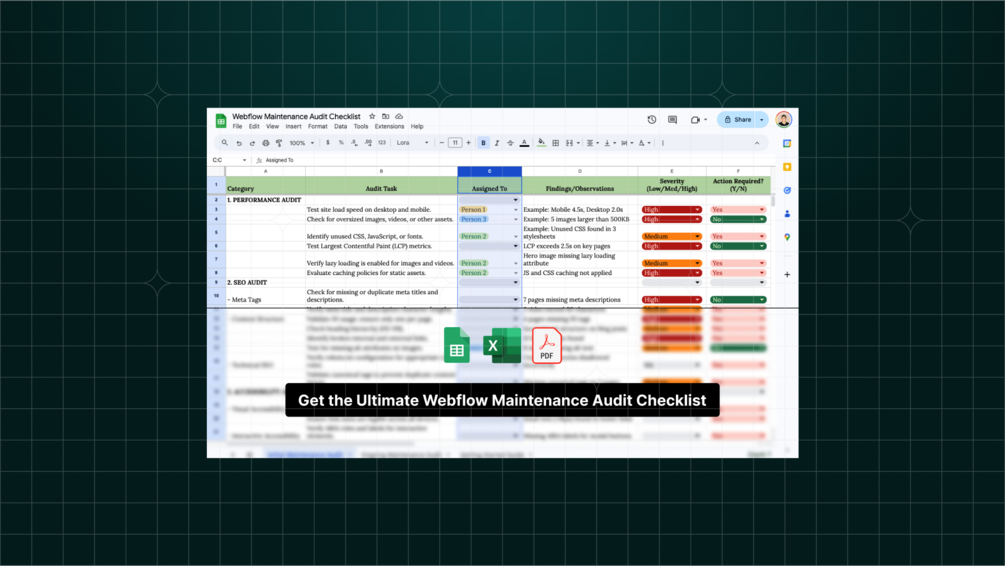This screenshot has height=566, width=1005.
Task: Toggle strikethrough formatting
Action: [x=510, y=143]
